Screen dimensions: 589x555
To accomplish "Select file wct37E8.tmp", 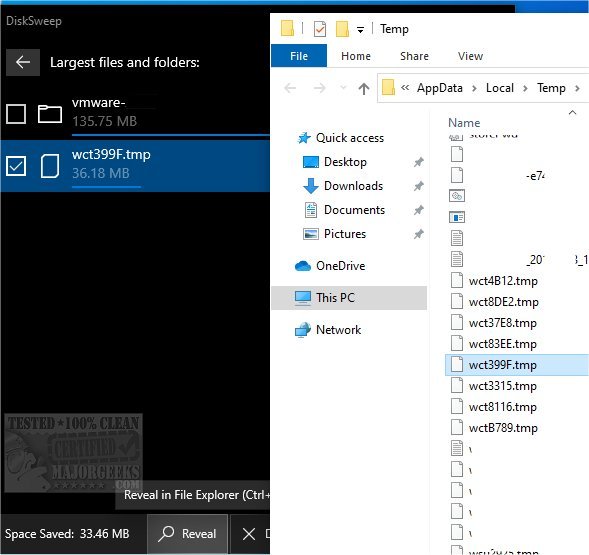I will tap(503, 323).
